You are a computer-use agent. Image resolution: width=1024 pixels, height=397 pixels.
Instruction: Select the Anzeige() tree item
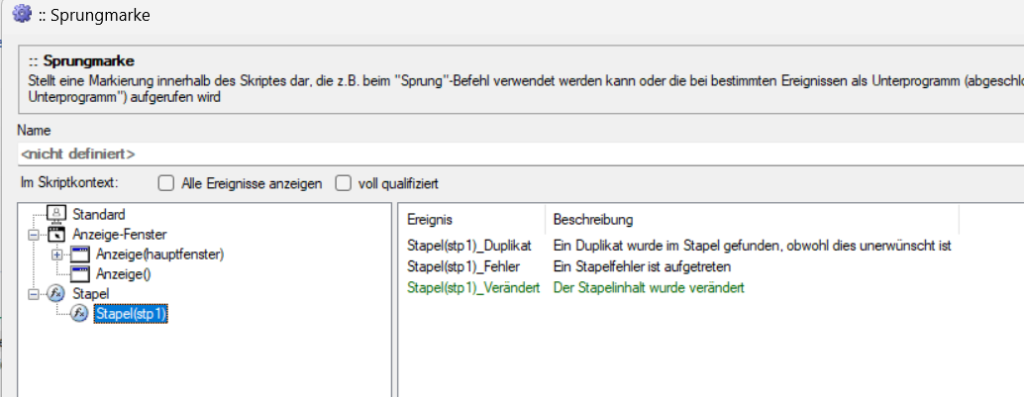(123, 274)
